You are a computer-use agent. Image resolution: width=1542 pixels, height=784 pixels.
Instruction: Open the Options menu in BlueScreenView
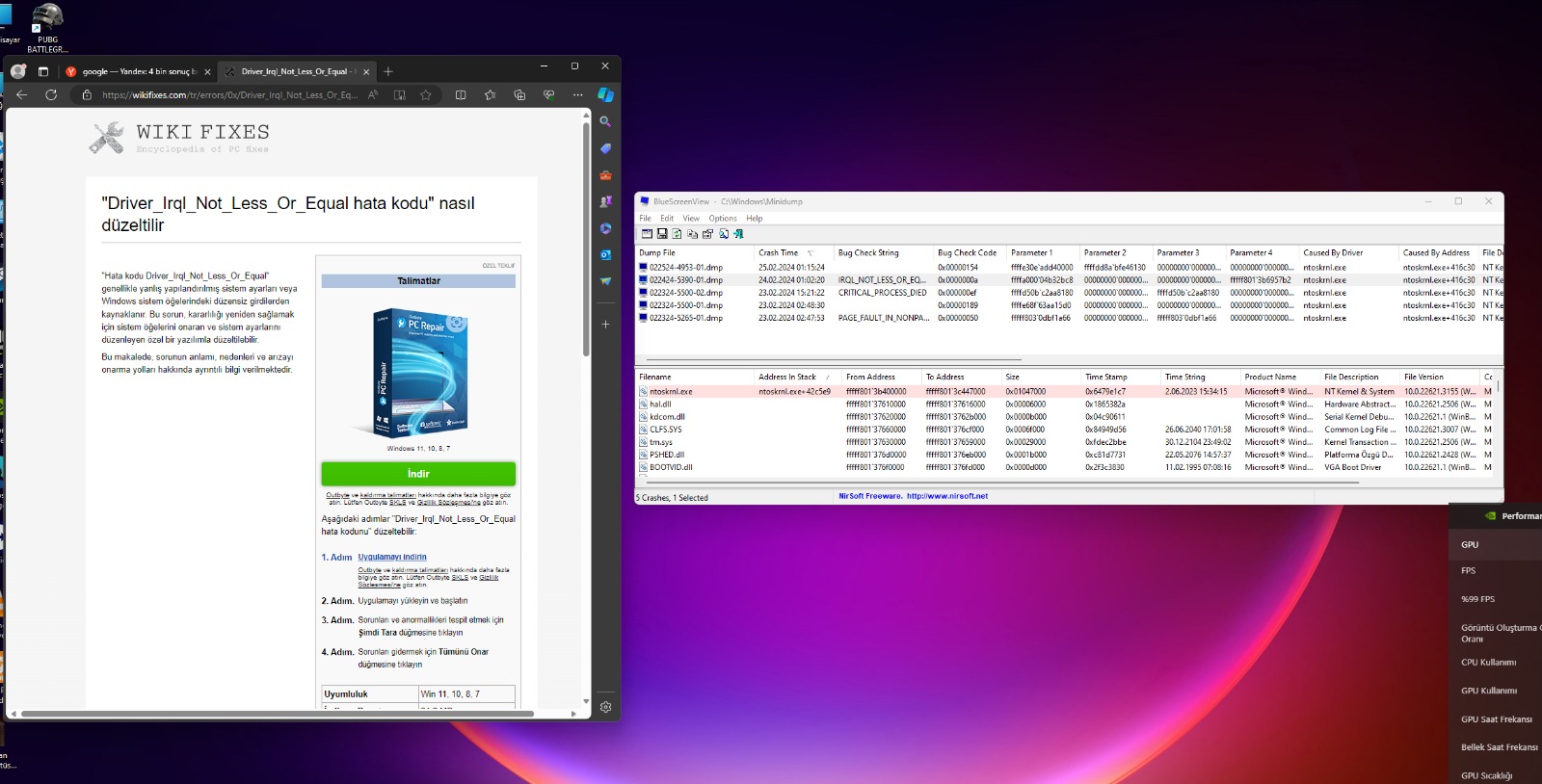coord(723,219)
